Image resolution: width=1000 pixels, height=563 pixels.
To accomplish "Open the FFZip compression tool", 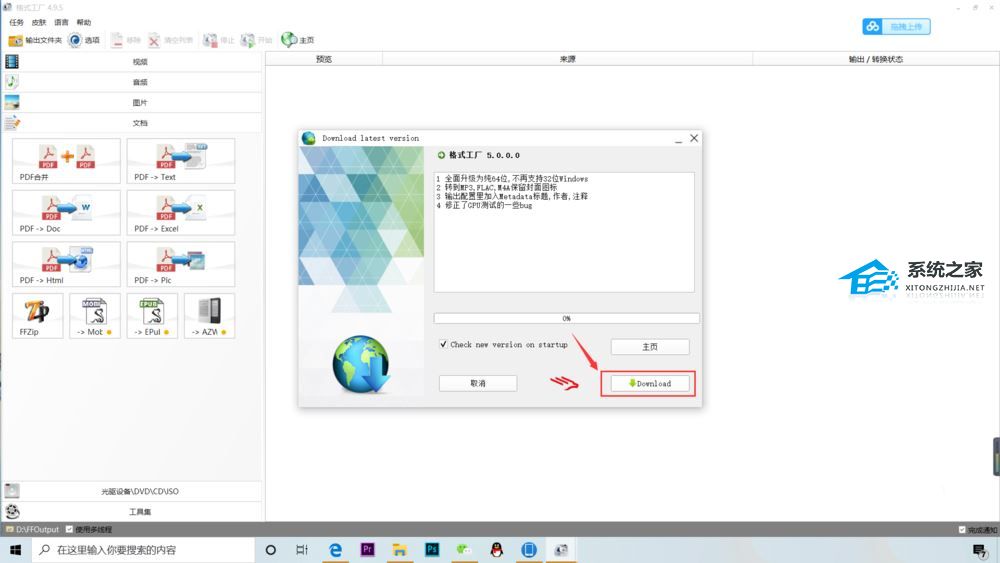I will point(37,316).
